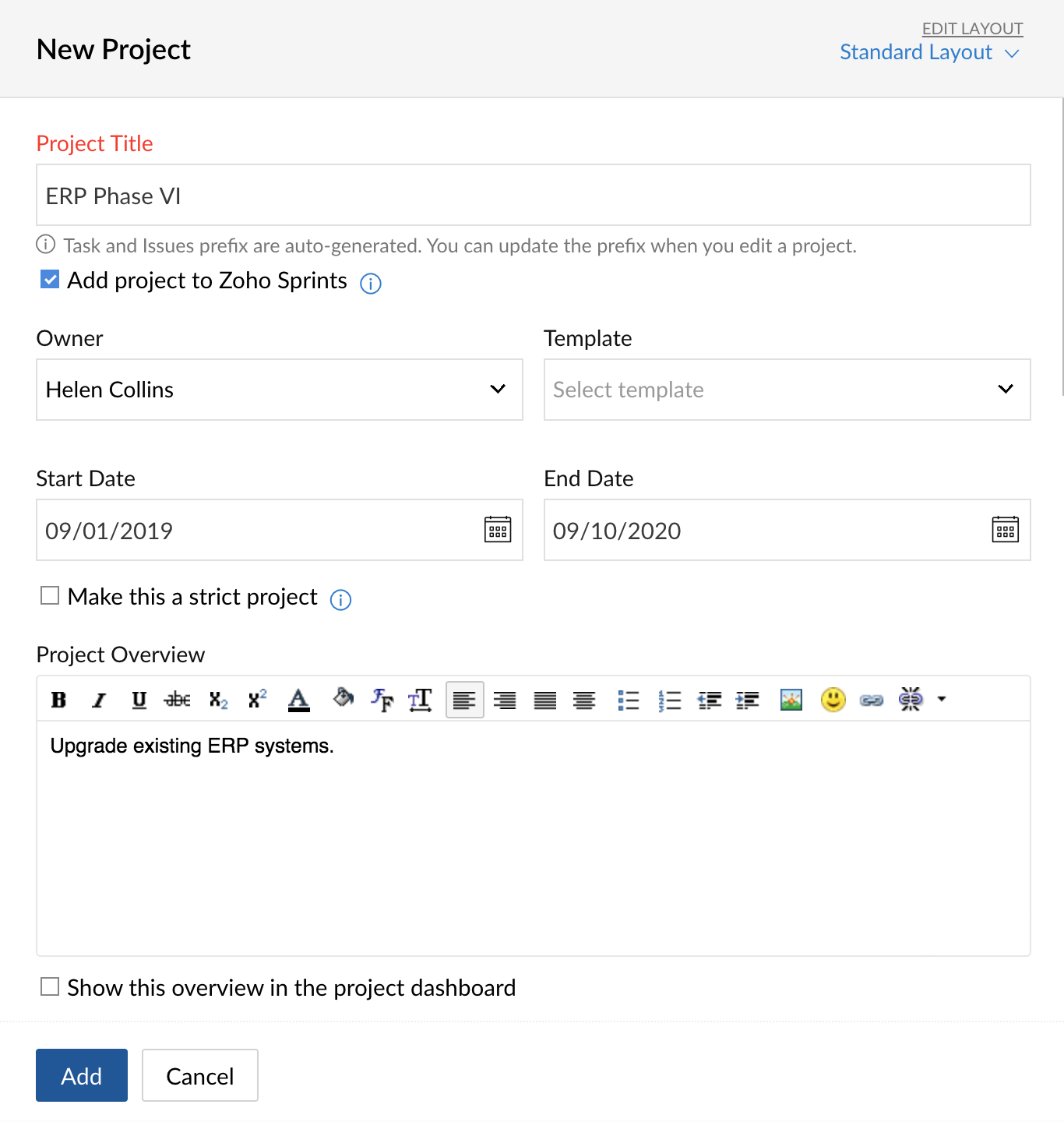Toggle bold formatting in overview editor
The height and width of the screenshot is (1122, 1064).
[x=58, y=700]
